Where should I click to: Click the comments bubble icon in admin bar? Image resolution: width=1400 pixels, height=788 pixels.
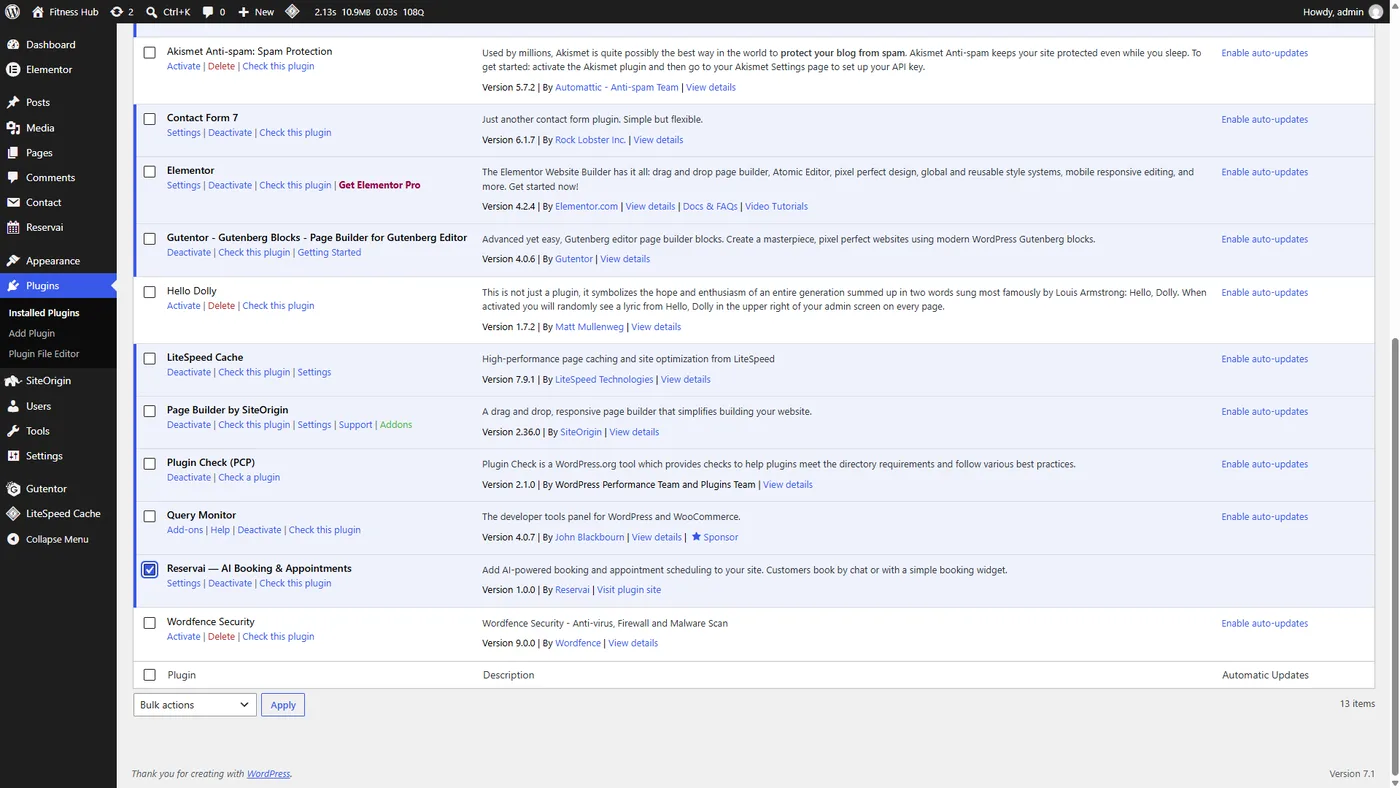(x=208, y=12)
